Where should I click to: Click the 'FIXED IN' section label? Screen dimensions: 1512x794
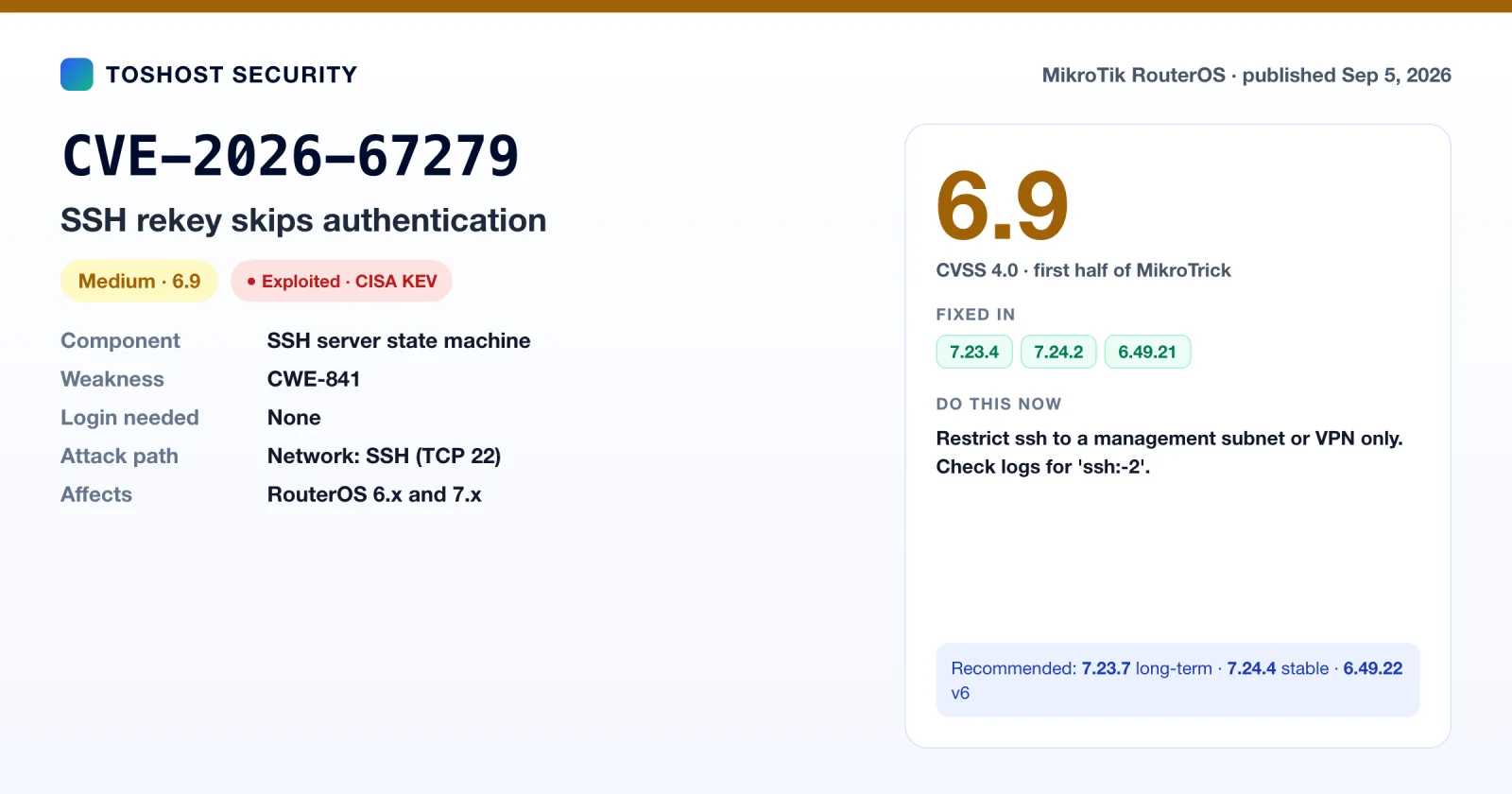975,315
